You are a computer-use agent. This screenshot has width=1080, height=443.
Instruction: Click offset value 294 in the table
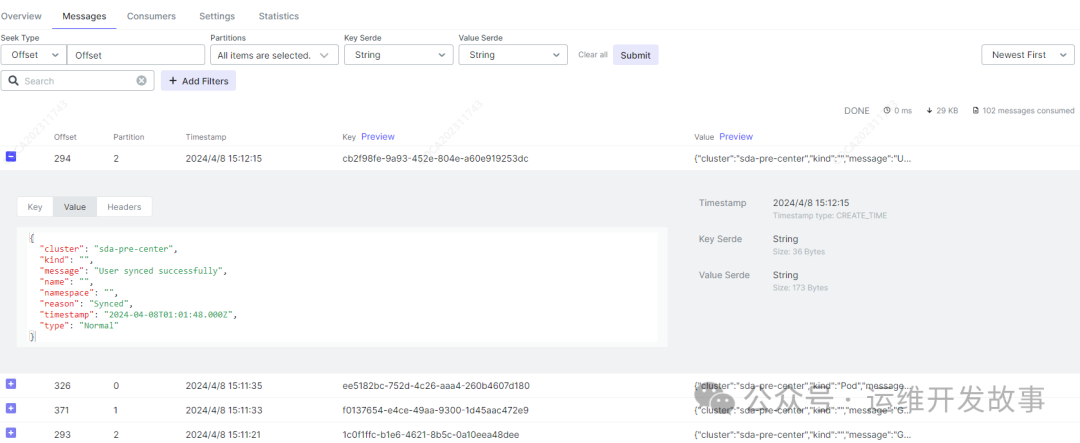[x=62, y=158]
